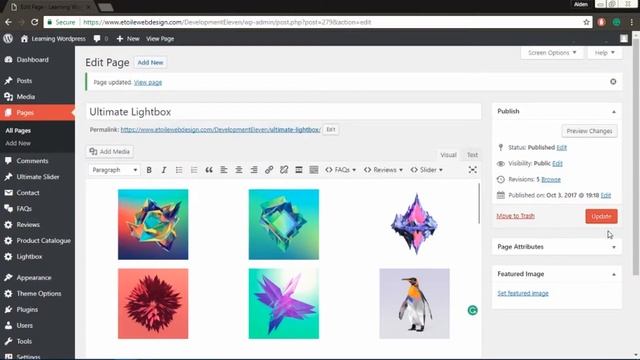Toggle bold formatting in editor toolbar
640x360 pixels.
(x=149, y=170)
